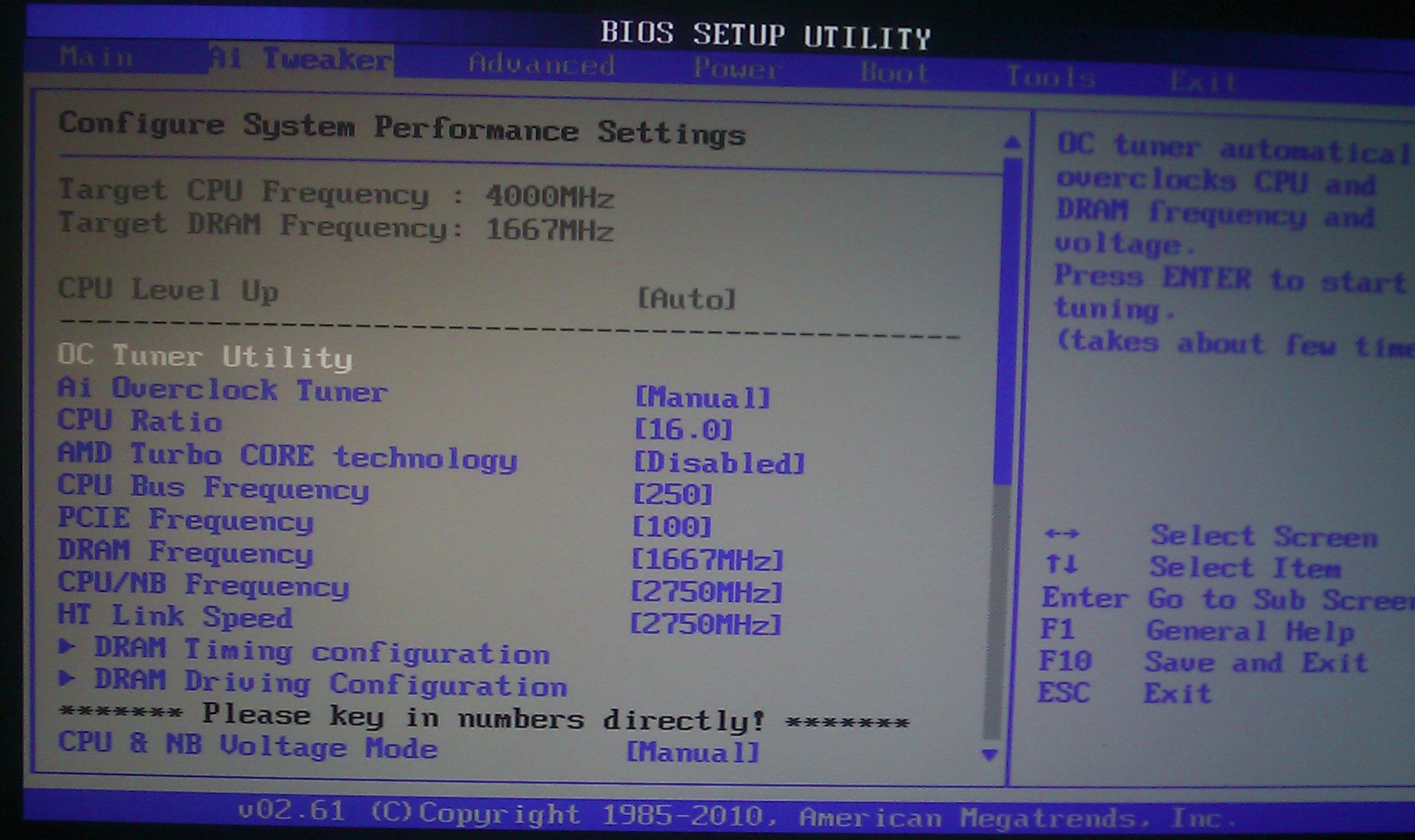Open the Power tab

click(737, 69)
